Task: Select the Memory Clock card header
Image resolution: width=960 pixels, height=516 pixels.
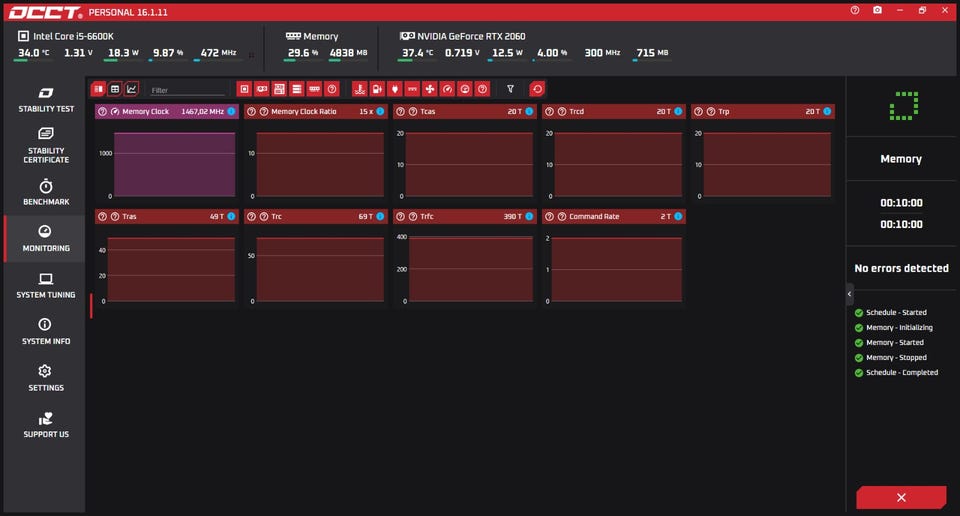Action: [167, 111]
